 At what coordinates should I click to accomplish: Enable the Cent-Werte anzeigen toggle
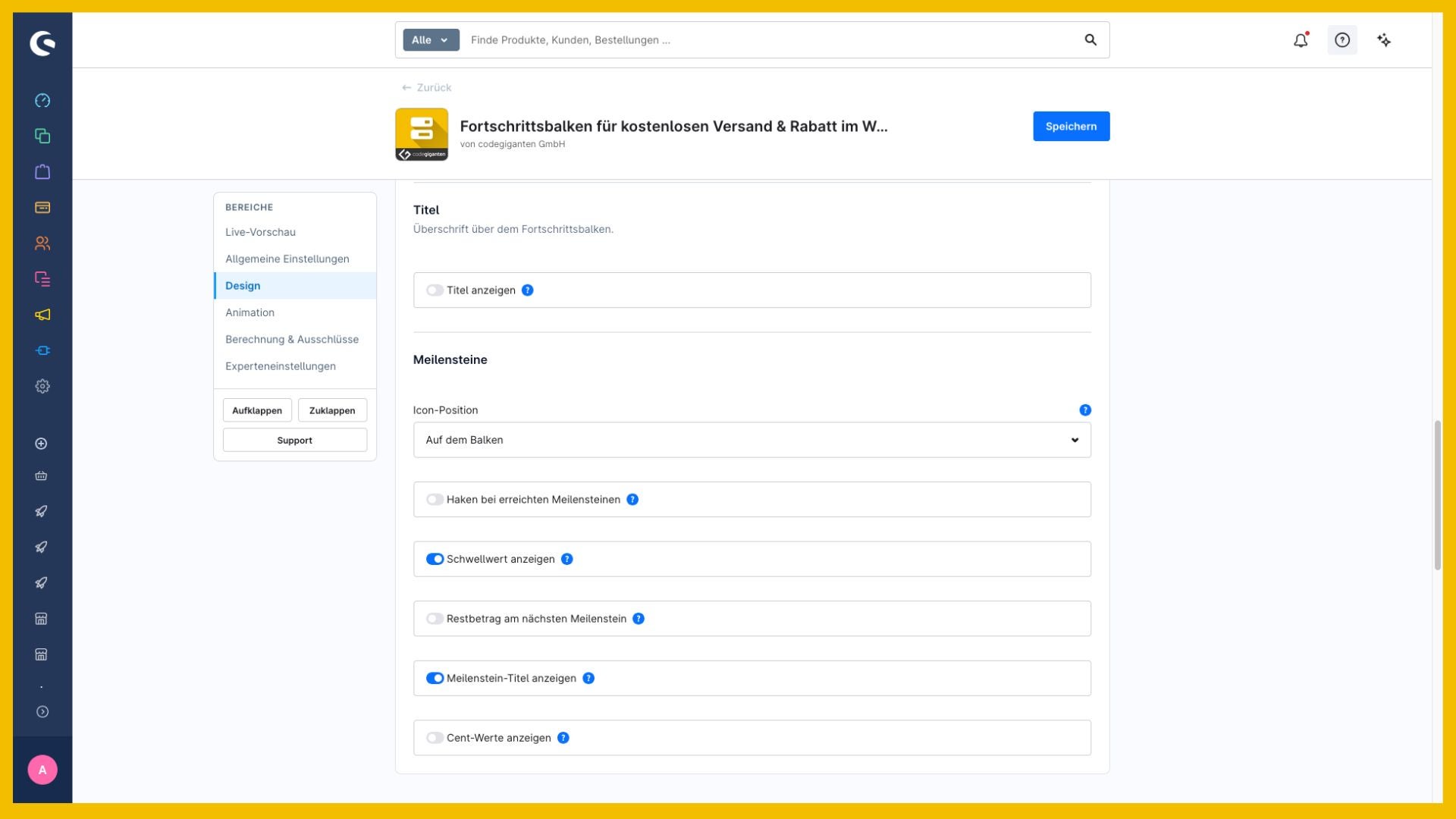(435, 739)
